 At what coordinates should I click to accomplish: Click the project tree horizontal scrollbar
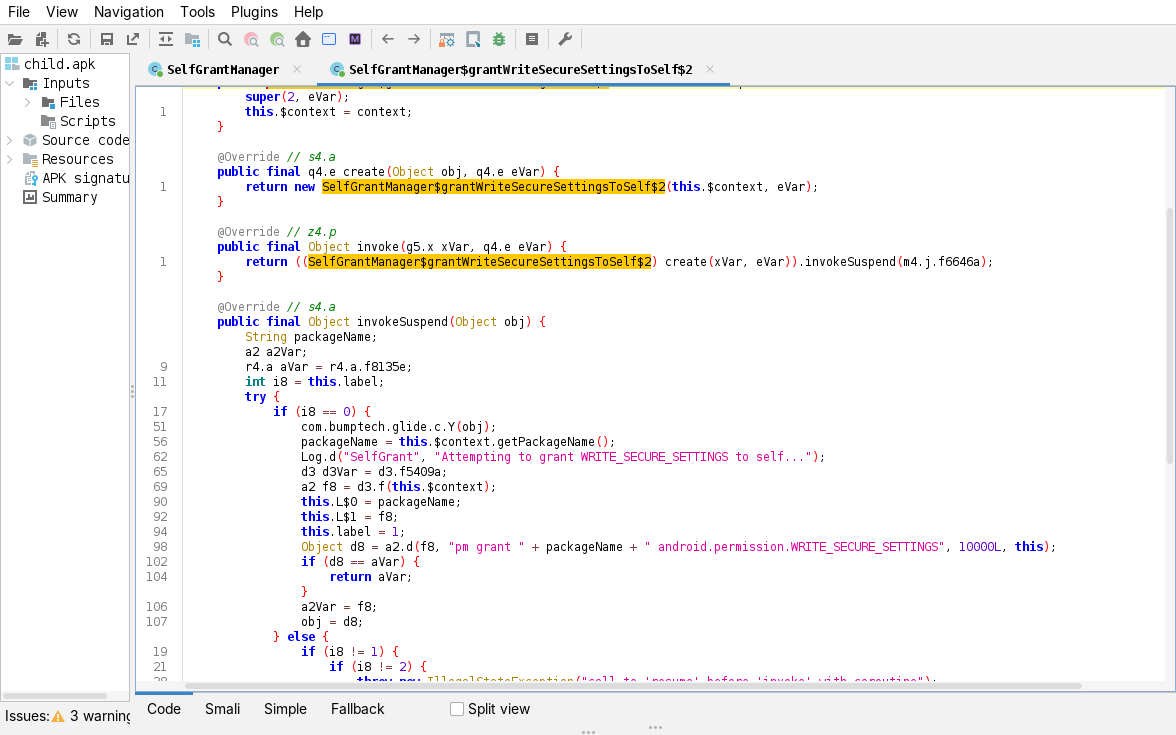coord(54,696)
